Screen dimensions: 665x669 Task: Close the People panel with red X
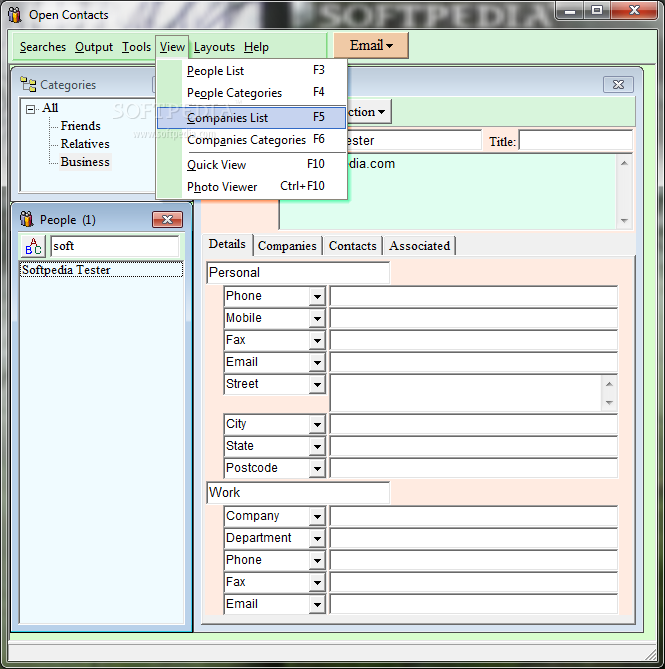(x=167, y=220)
